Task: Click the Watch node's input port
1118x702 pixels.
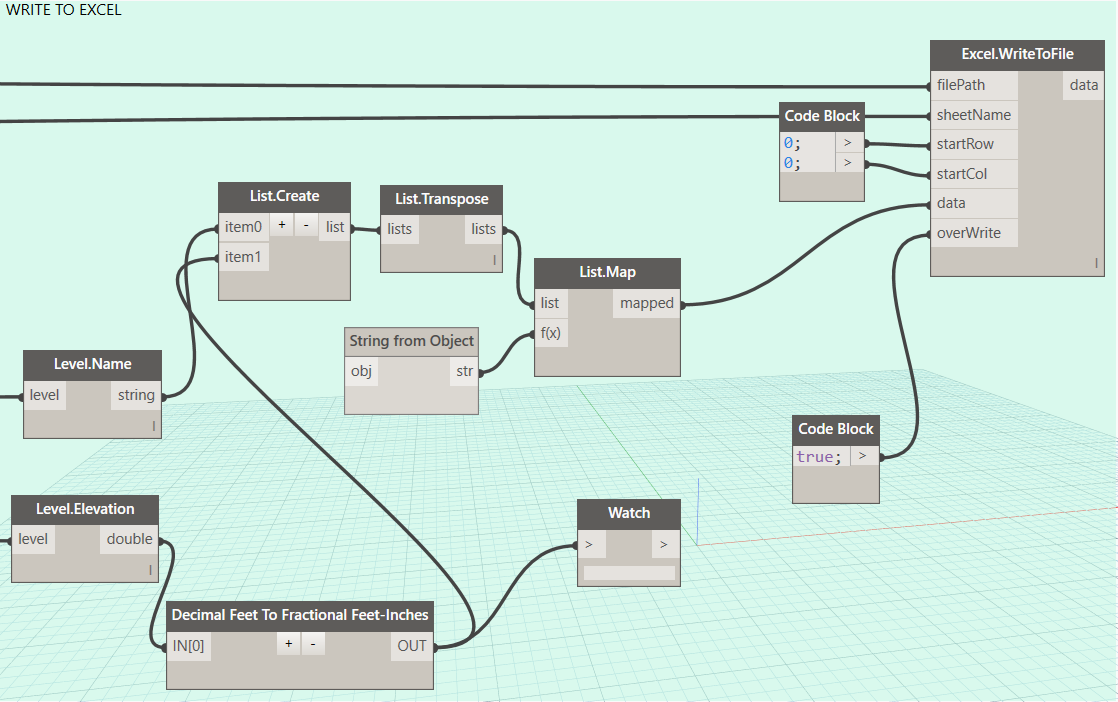Action: (591, 544)
